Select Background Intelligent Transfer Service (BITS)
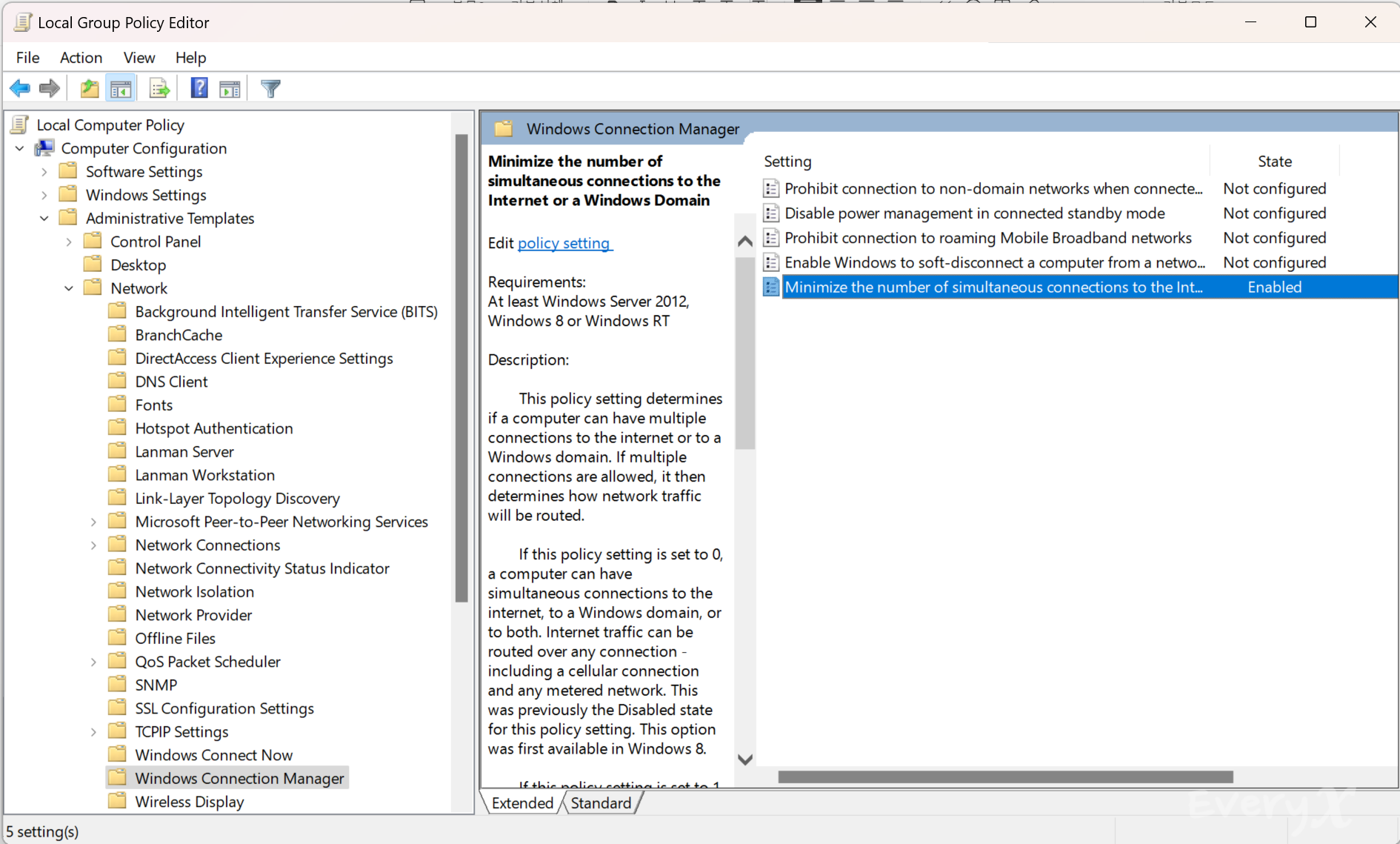1400x844 pixels. (x=286, y=312)
